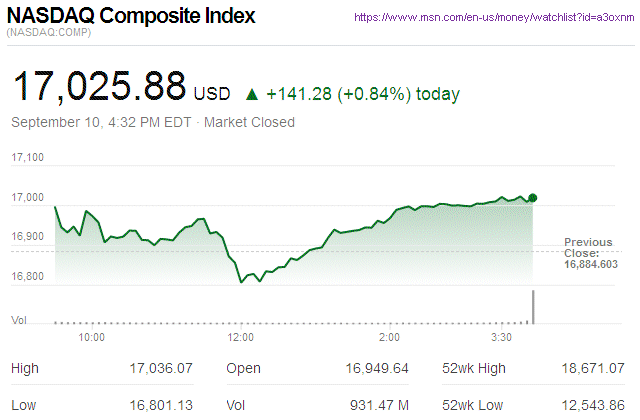
Task: Click the 10:00 time axis label
Action: click(x=92, y=338)
